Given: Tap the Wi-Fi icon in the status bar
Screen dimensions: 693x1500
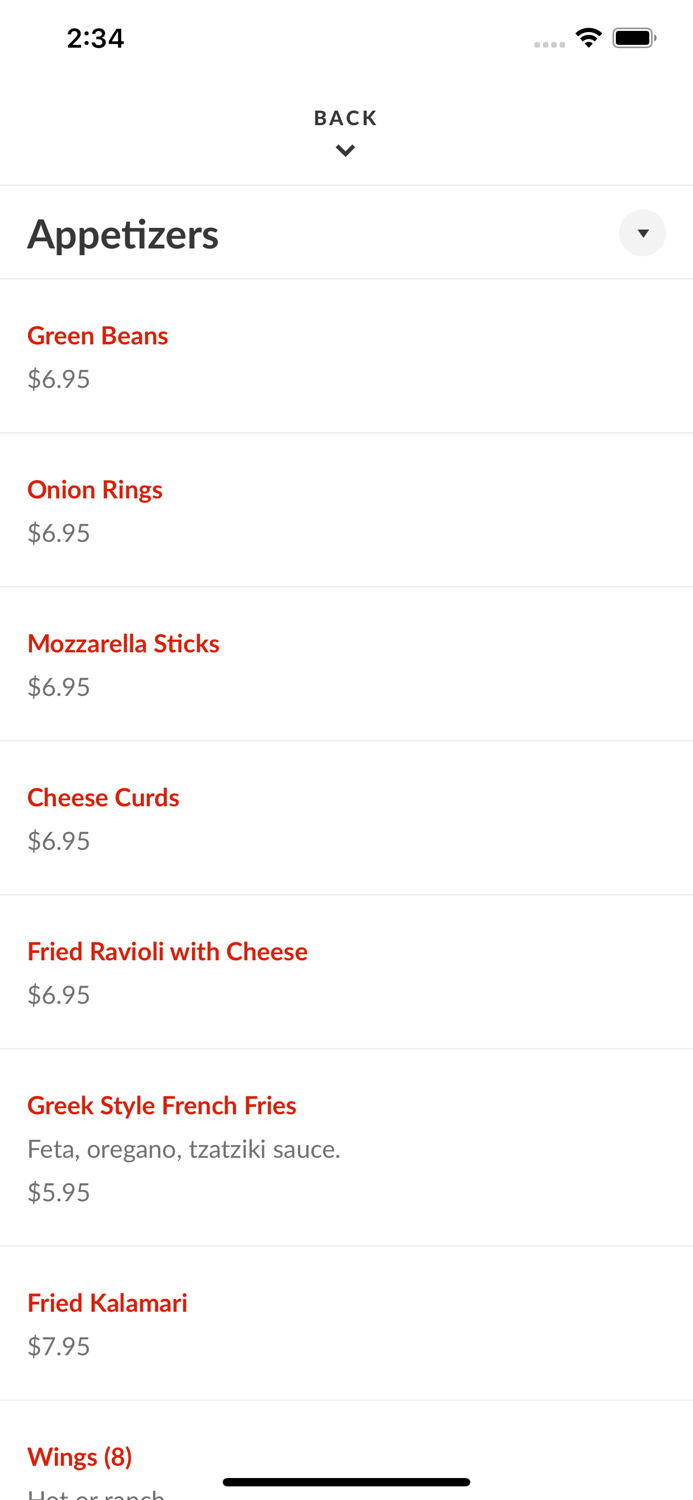Looking at the screenshot, I should click(588, 36).
